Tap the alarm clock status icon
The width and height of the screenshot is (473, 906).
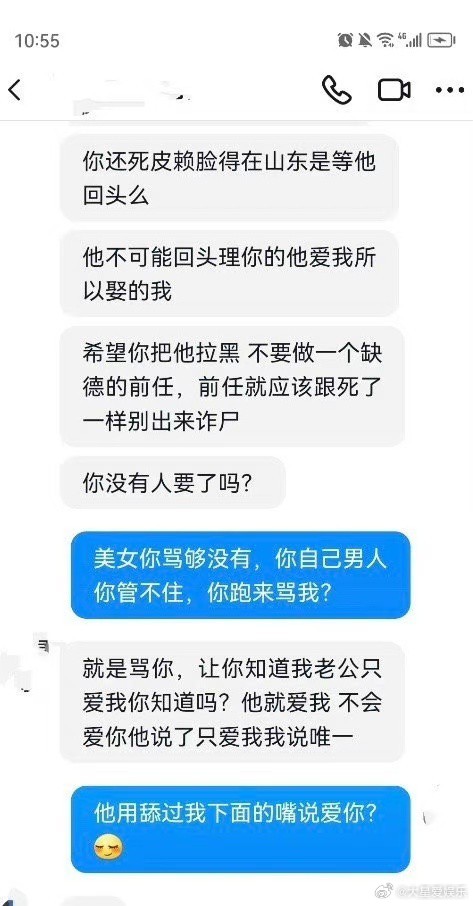(345, 39)
